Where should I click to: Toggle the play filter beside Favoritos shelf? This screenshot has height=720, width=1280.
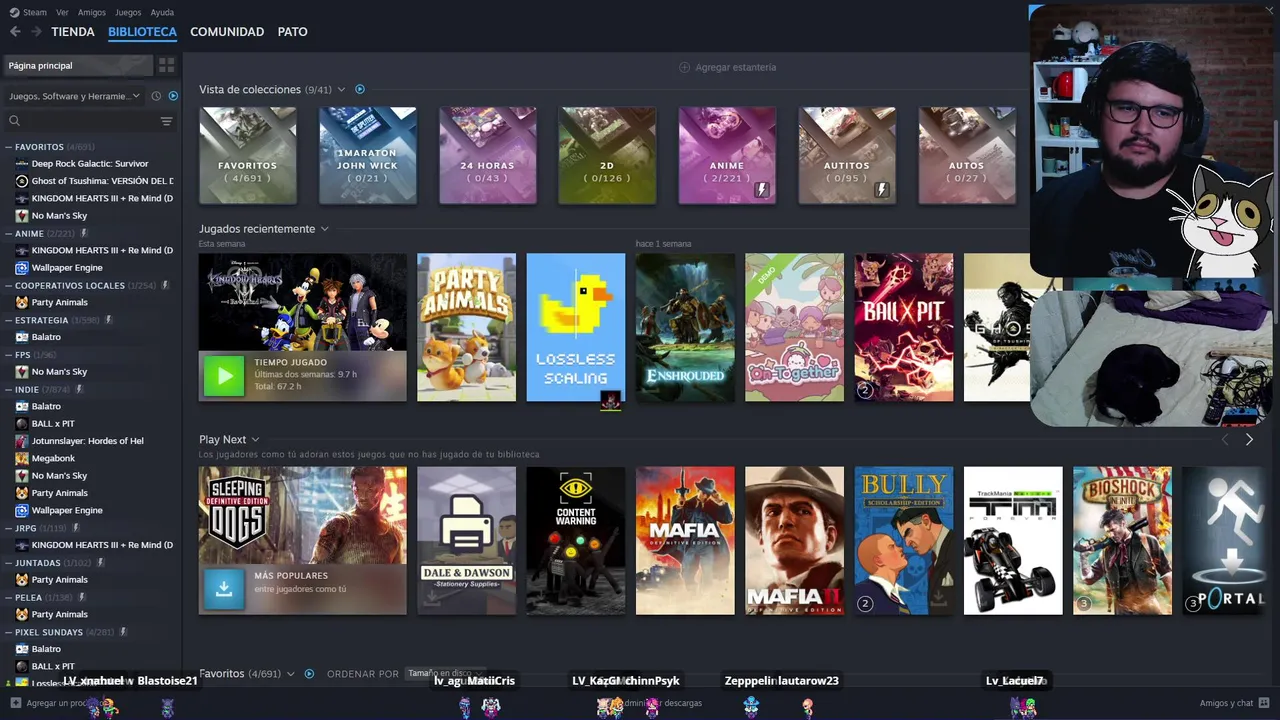pos(309,674)
